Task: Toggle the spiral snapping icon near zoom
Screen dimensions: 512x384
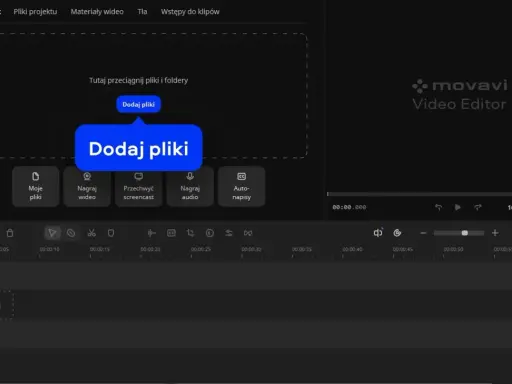Action: tap(397, 233)
